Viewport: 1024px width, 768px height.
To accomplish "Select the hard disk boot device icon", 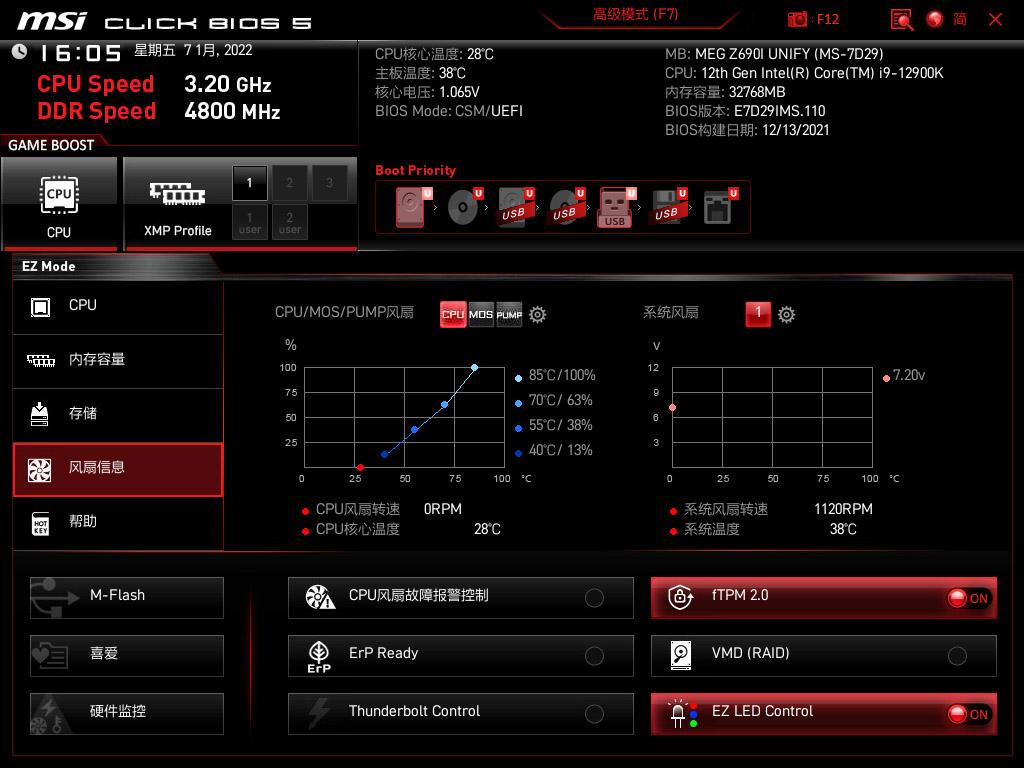I will pyautogui.click(x=413, y=207).
